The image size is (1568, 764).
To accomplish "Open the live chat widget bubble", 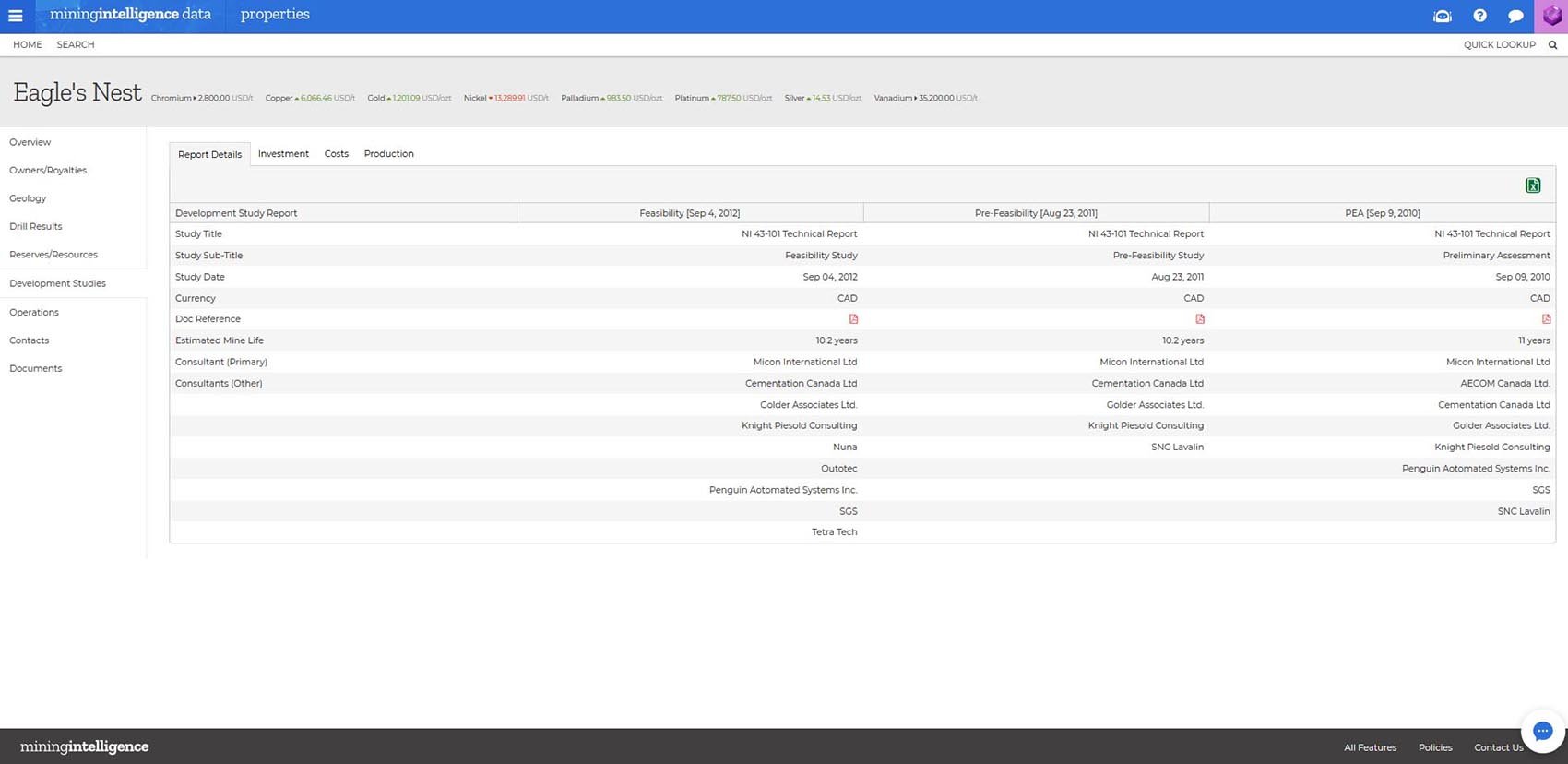I will coord(1542,732).
